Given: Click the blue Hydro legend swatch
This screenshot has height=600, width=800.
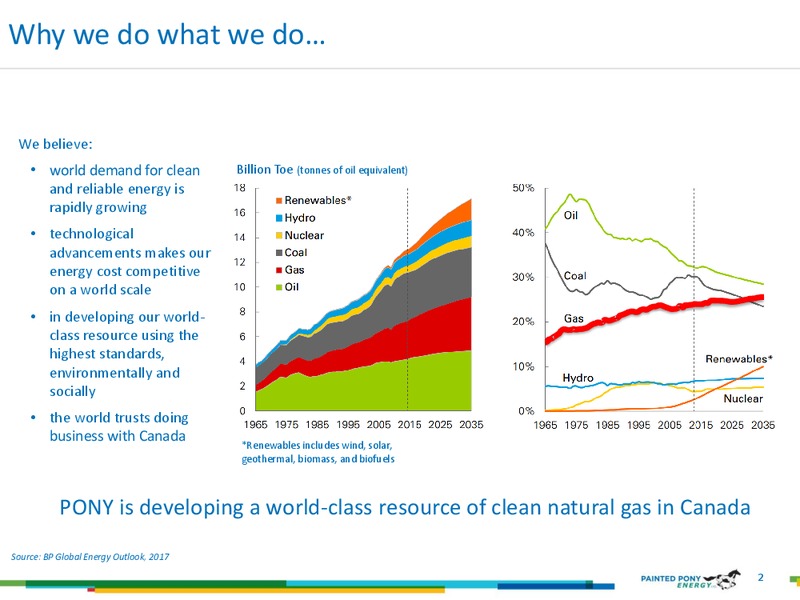Looking at the screenshot, I should (279, 218).
